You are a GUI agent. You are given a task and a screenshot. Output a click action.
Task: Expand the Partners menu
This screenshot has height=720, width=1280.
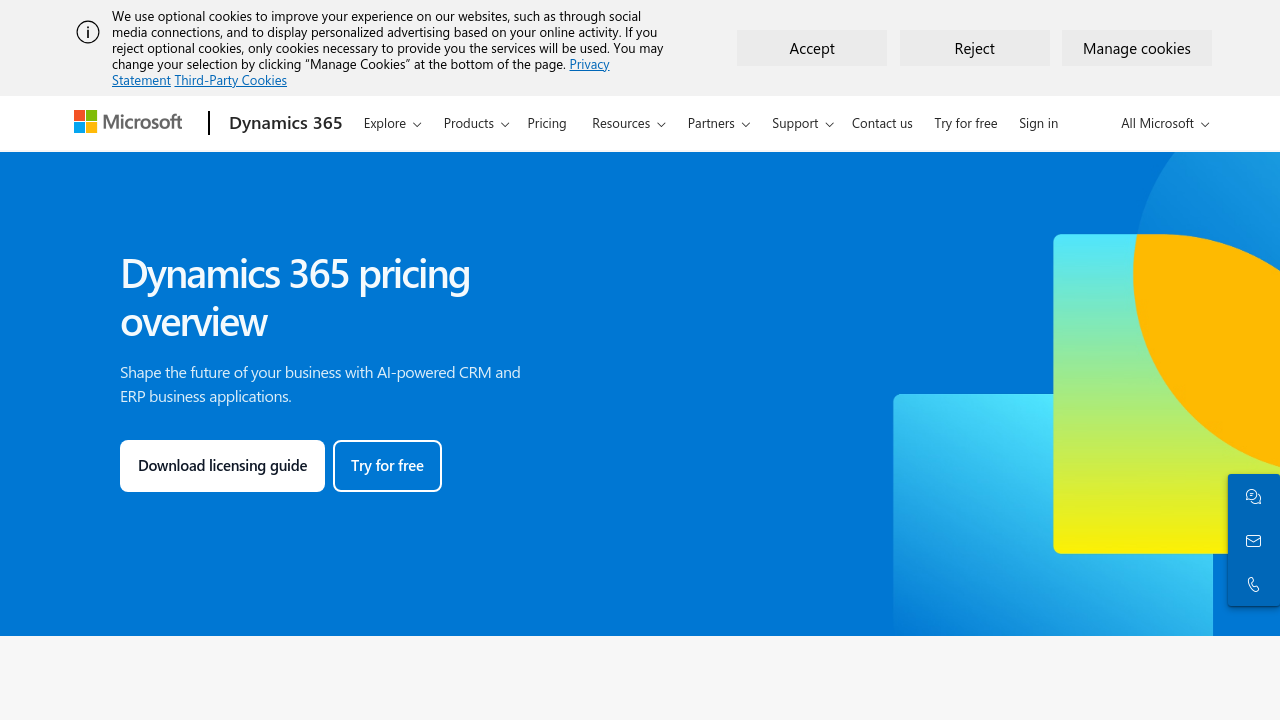718,123
